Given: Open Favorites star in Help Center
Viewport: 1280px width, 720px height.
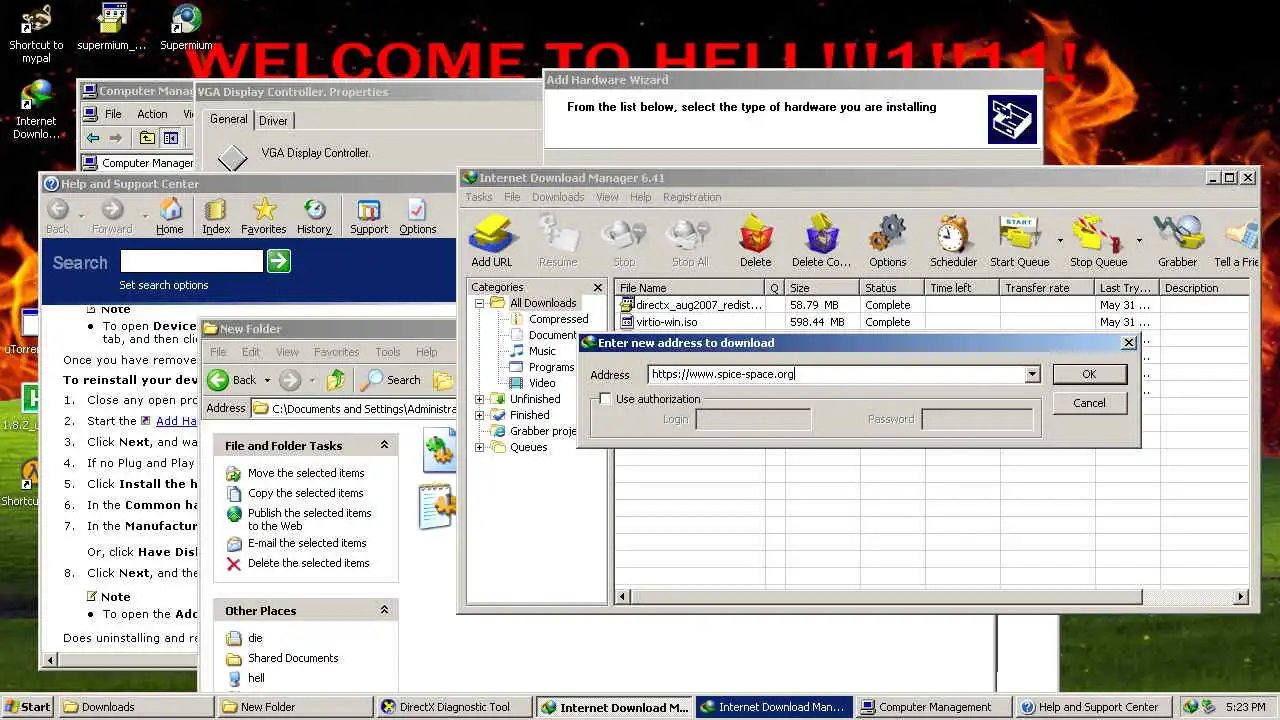Looking at the screenshot, I should pos(264,216).
